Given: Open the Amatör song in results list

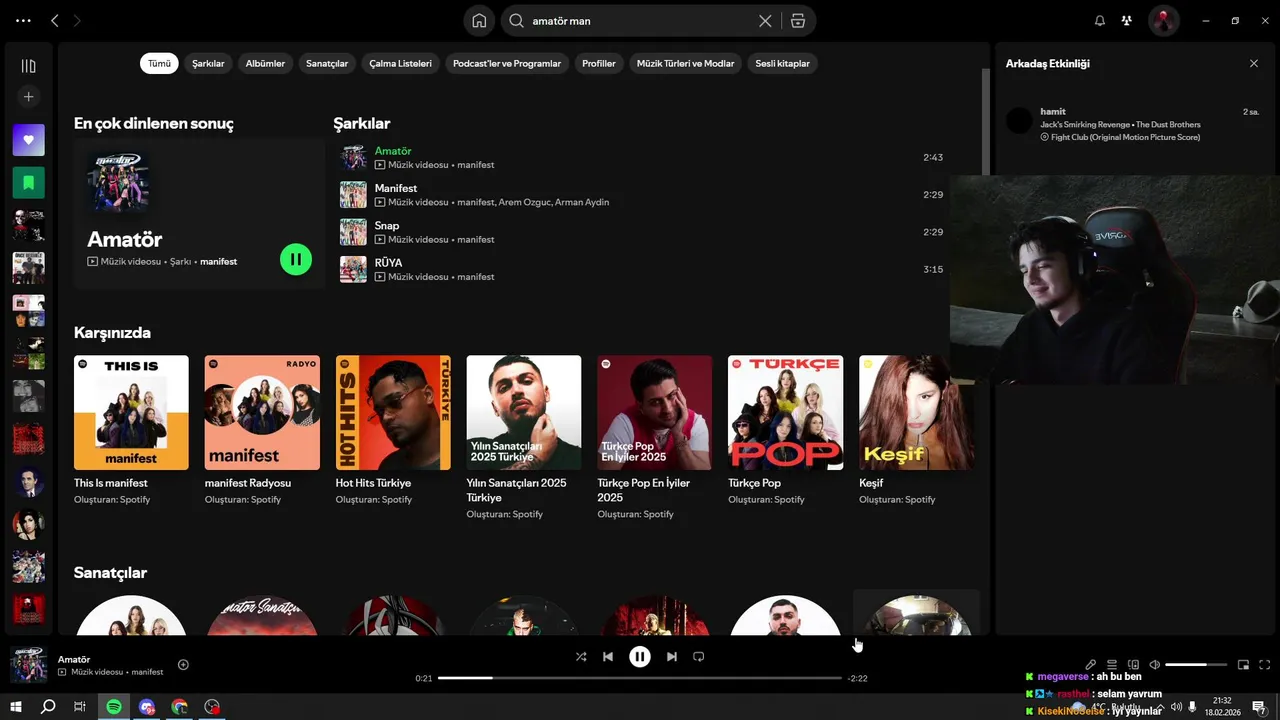Looking at the screenshot, I should point(641,157).
